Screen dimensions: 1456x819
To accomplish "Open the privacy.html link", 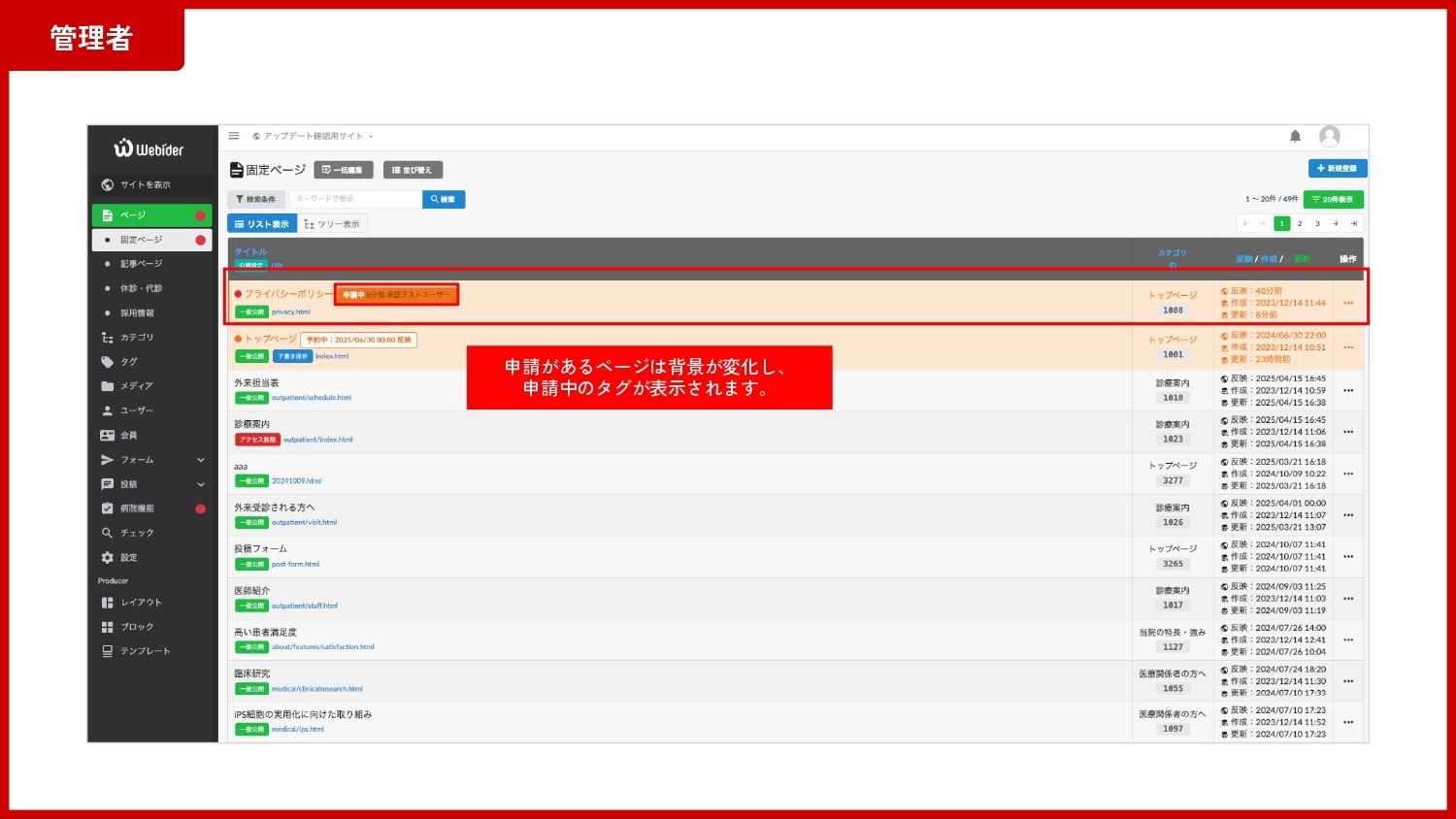I will pos(290,312).
